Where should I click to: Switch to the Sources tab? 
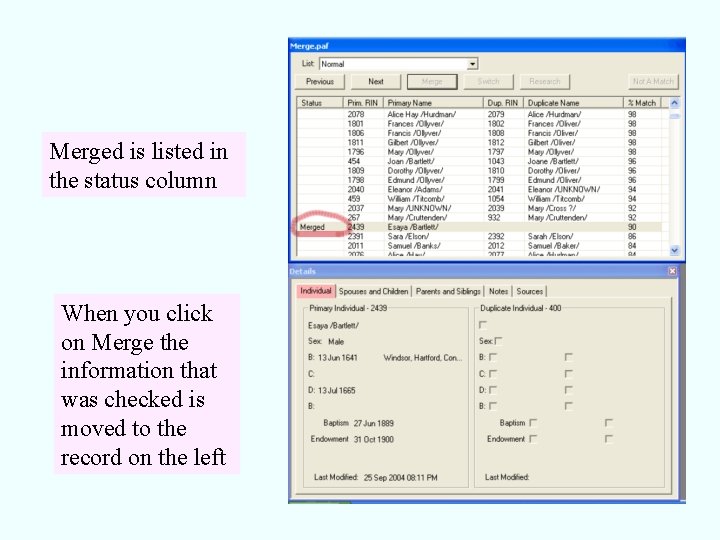coord(529,291)
